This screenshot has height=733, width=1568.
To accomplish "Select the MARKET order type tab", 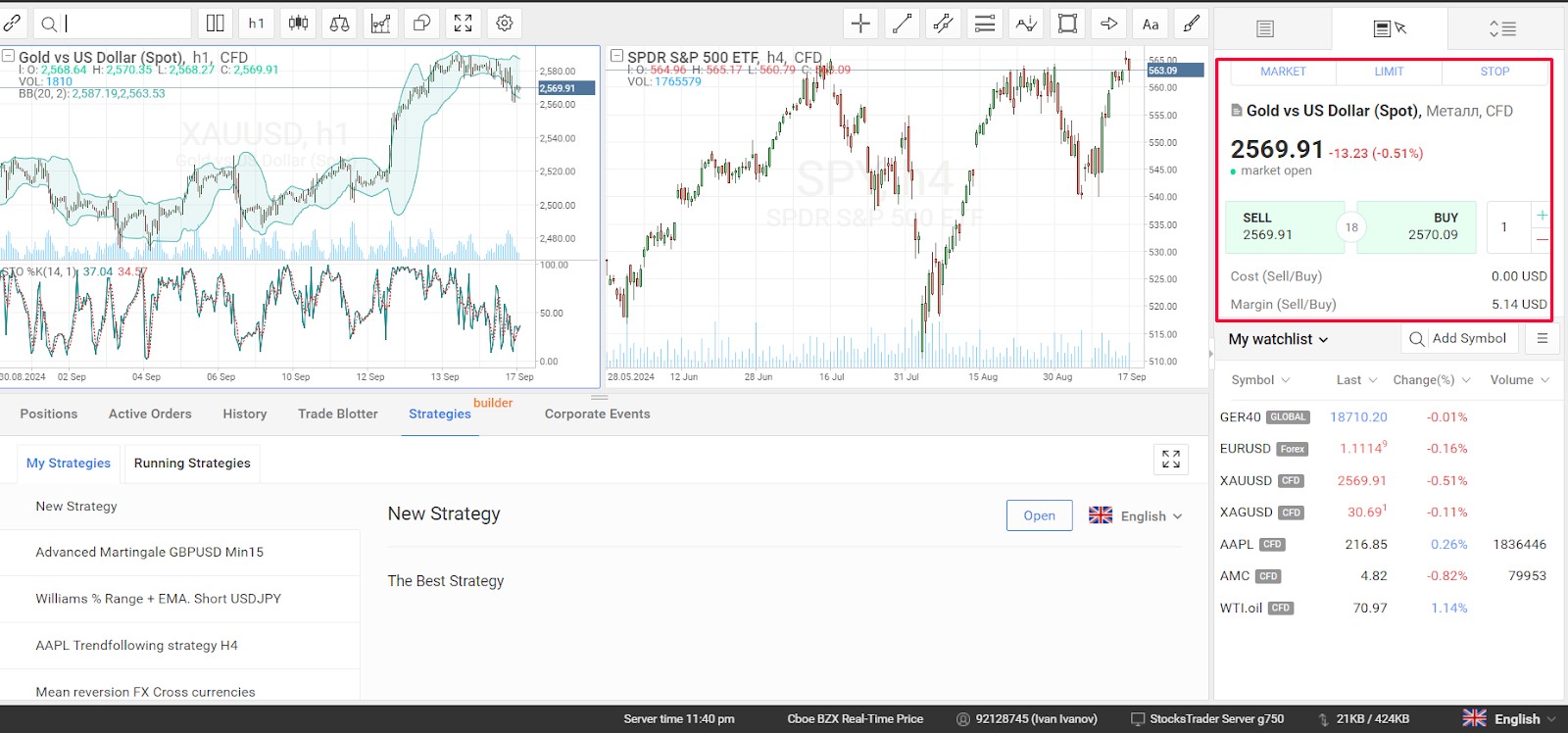I will pyautogui.click(x=1283, y=72).
